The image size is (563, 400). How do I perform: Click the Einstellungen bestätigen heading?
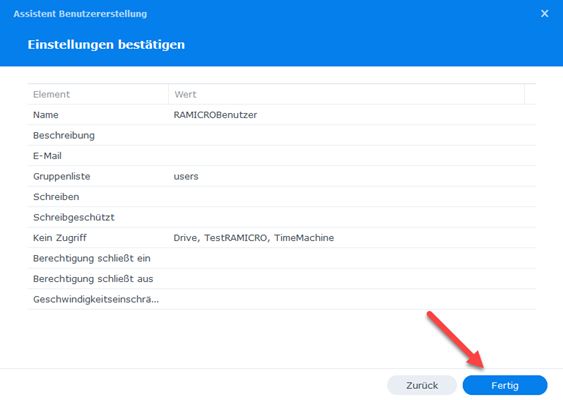pyautogui.click(x=106, y=45)
